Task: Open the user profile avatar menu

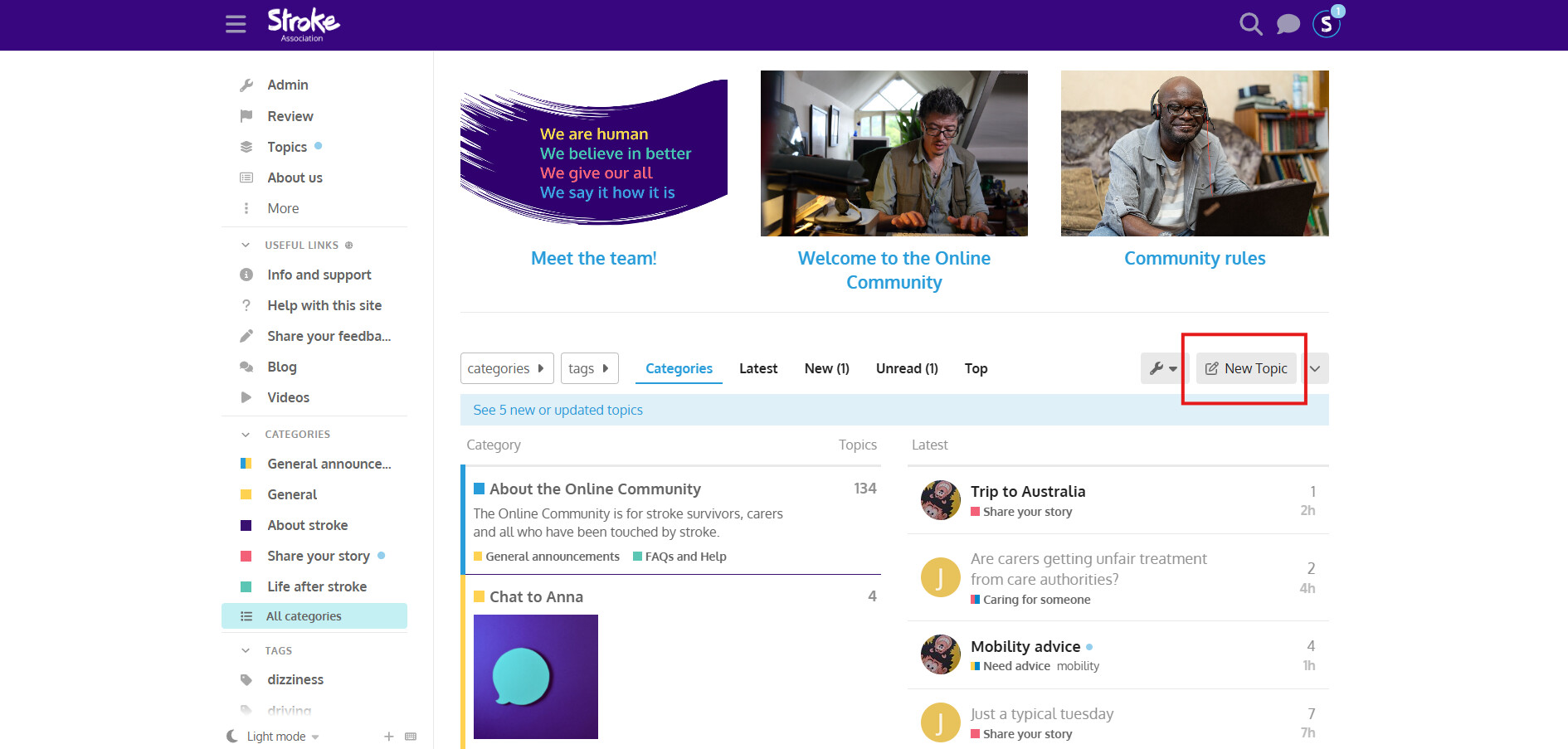Action: click(x=1326, y=24)
